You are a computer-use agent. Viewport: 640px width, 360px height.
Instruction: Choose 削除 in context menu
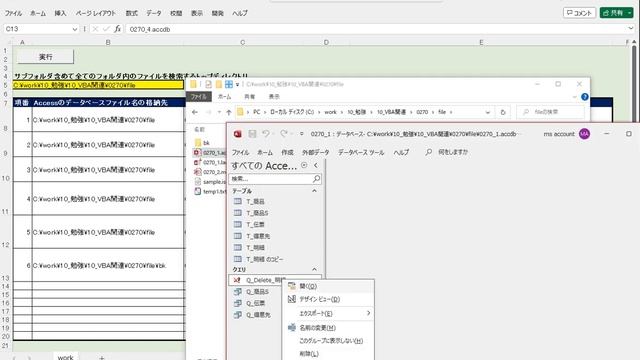[329, 353]
